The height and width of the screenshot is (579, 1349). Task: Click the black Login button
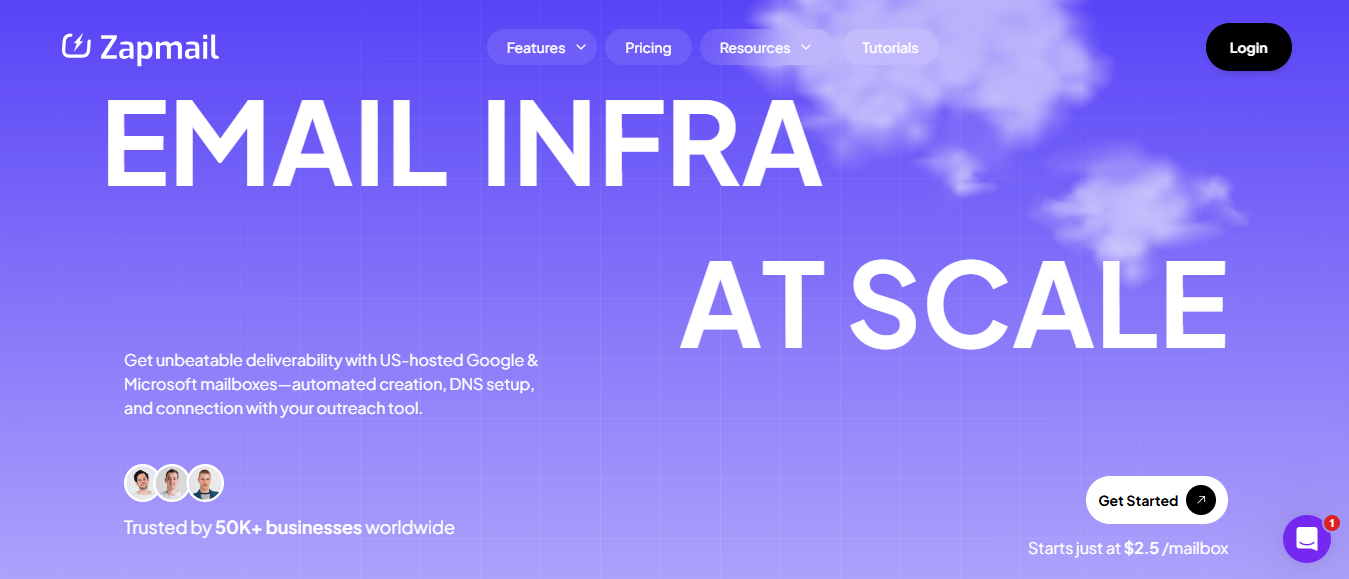click(1249, 47)
